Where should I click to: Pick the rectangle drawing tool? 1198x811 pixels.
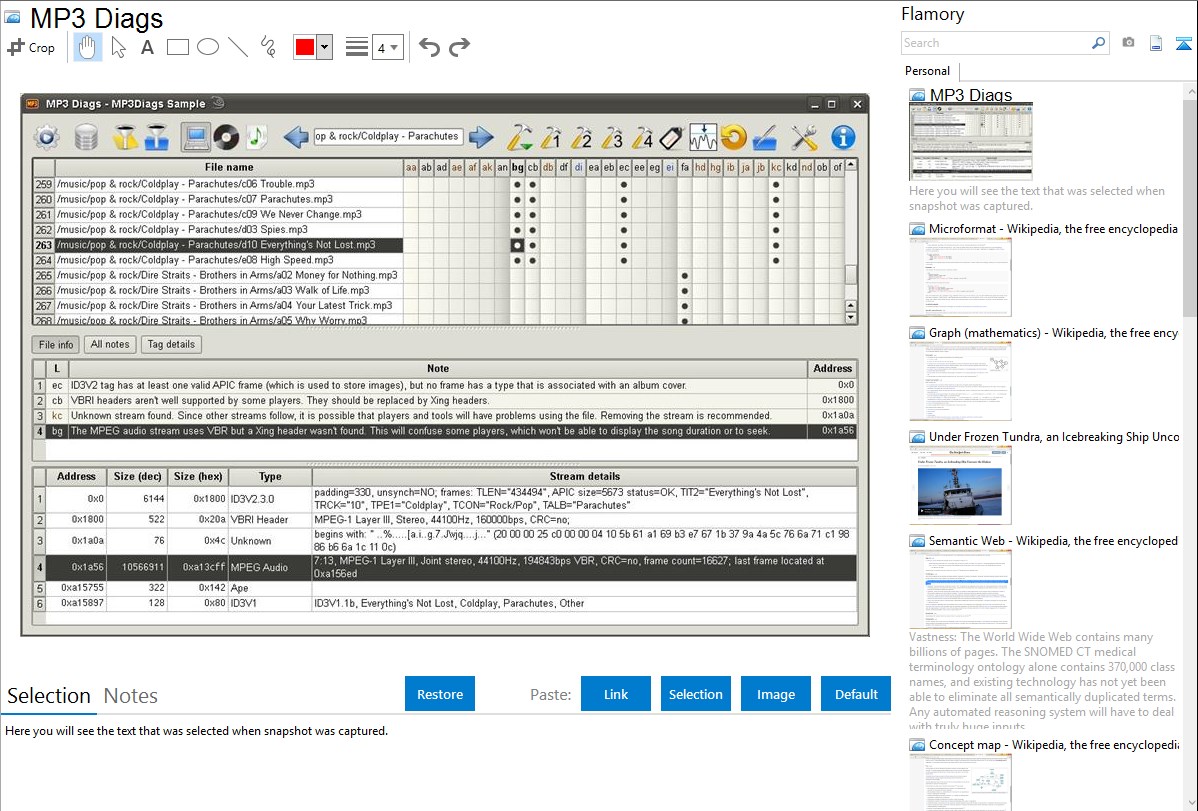coord(177,47)
